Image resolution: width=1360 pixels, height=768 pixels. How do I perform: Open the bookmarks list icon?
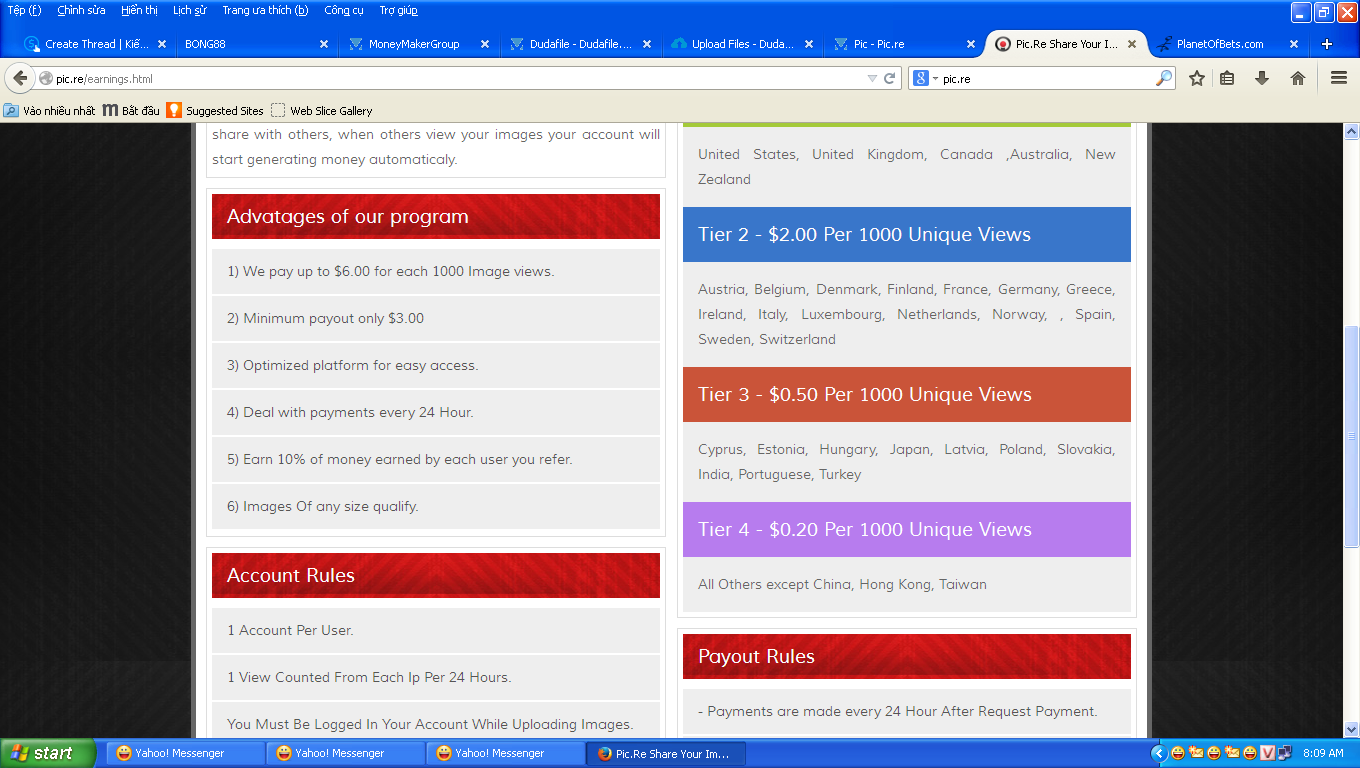click(1227, 78)
